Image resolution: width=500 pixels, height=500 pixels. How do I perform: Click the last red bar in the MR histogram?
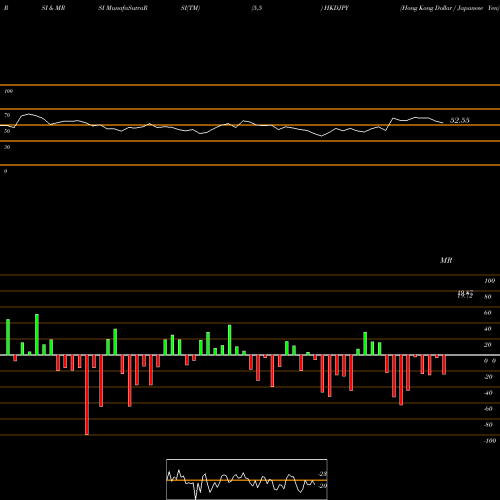444,365
